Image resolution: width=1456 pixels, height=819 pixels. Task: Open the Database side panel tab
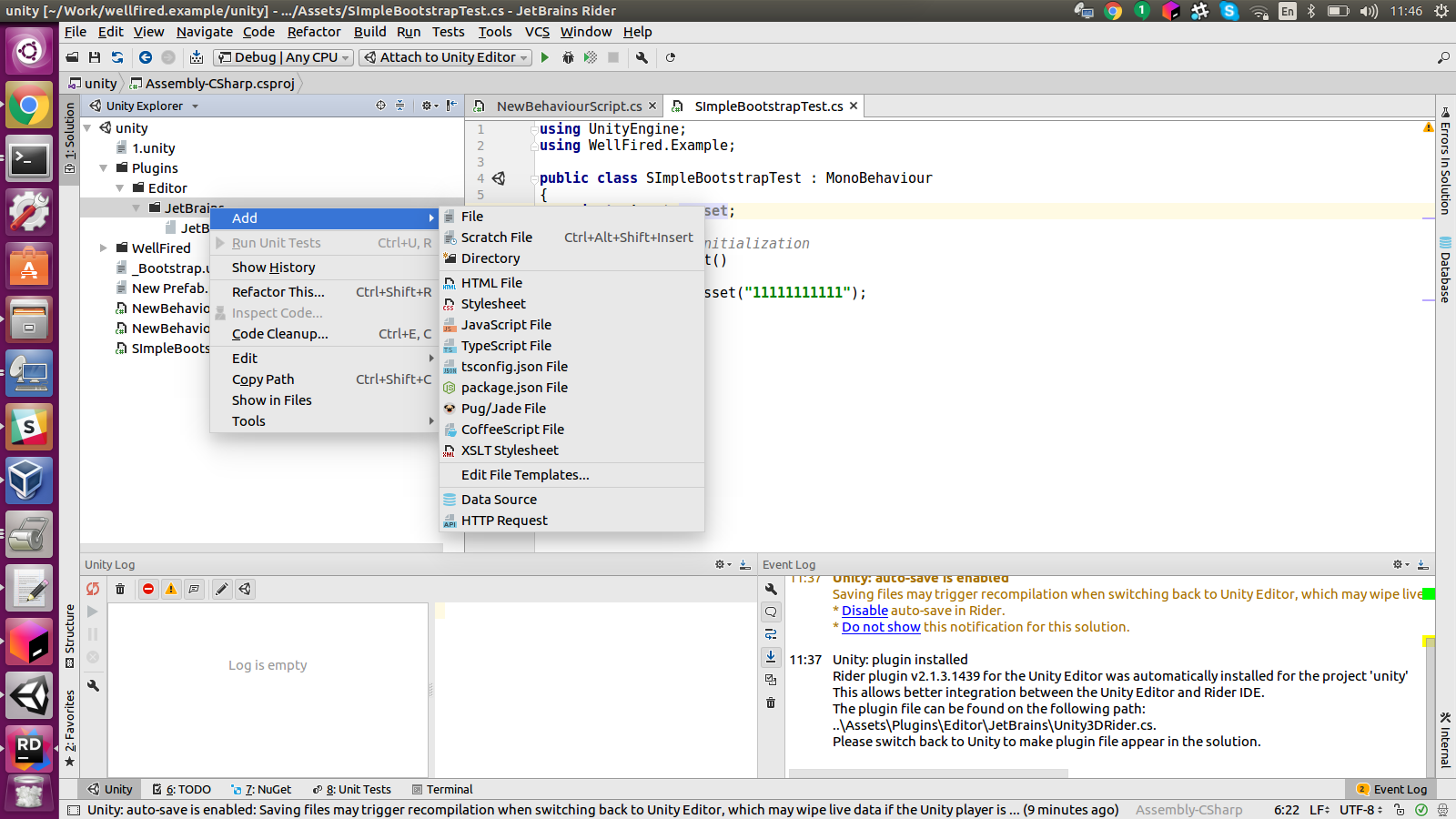(1445, 269)
